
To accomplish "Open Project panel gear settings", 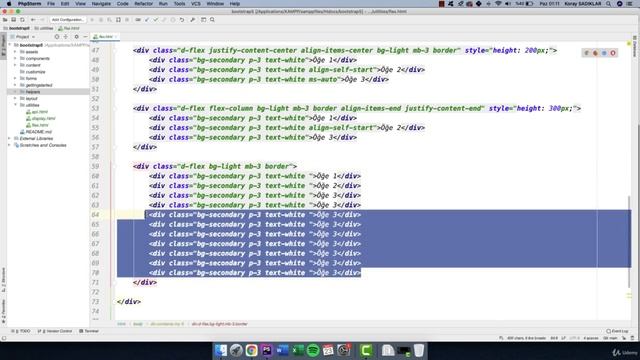I will click(76, 37).
